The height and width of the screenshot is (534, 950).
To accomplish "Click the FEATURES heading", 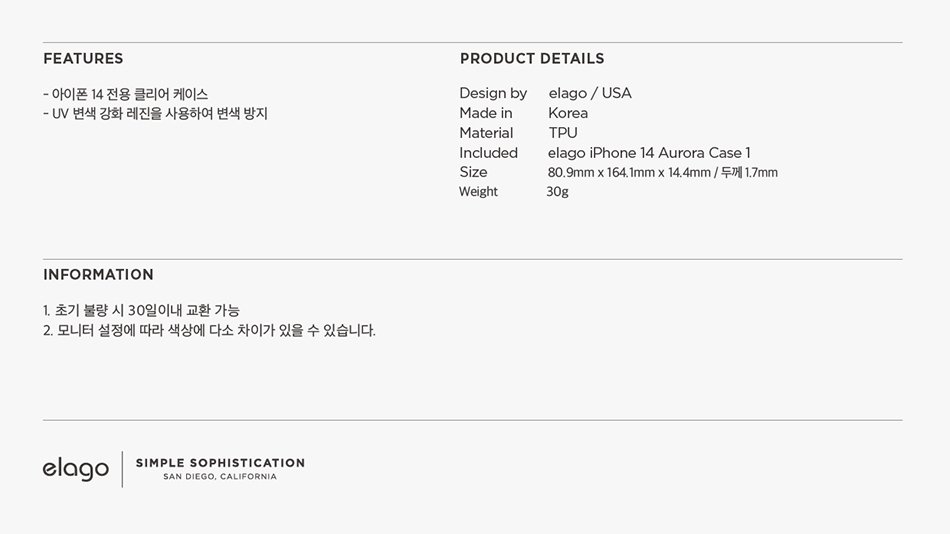I will 83,59.
